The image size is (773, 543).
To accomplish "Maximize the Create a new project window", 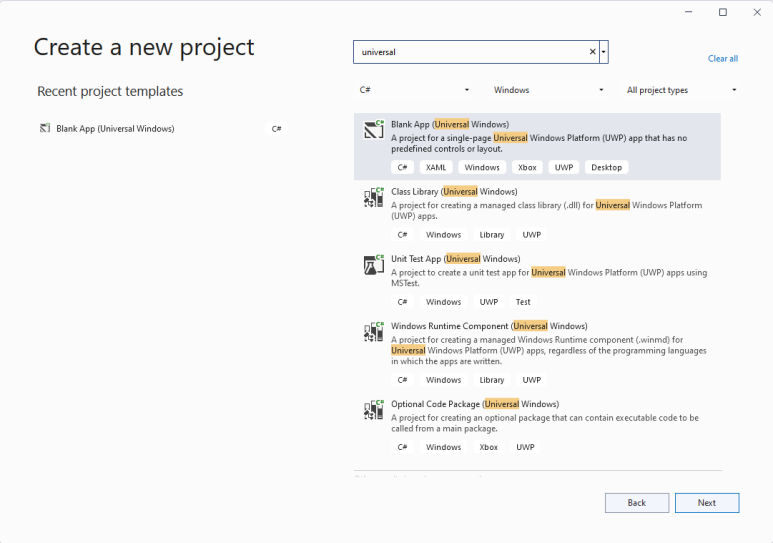I will [723, 12].
